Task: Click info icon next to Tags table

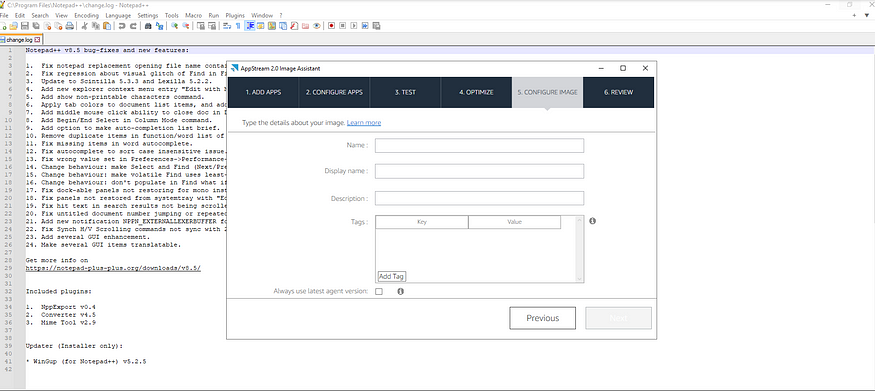Action: [593, 221]
